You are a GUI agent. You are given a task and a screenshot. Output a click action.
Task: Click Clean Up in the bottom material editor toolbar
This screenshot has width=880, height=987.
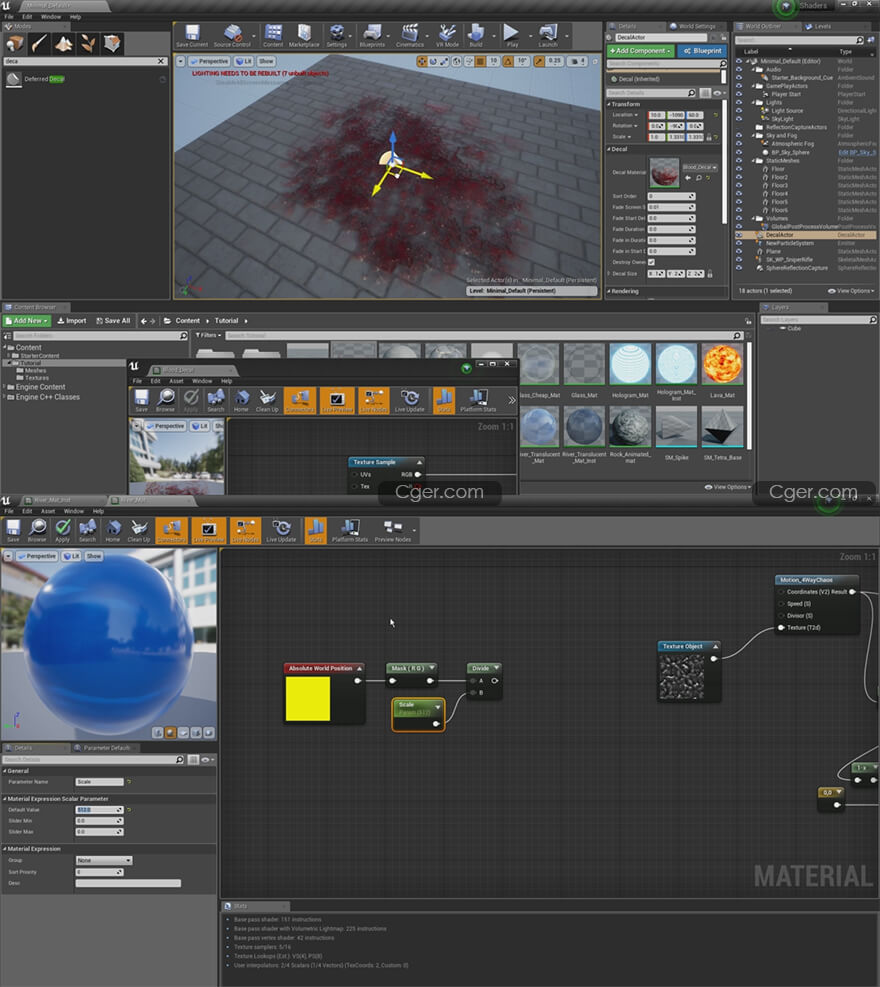coord(139,531)
